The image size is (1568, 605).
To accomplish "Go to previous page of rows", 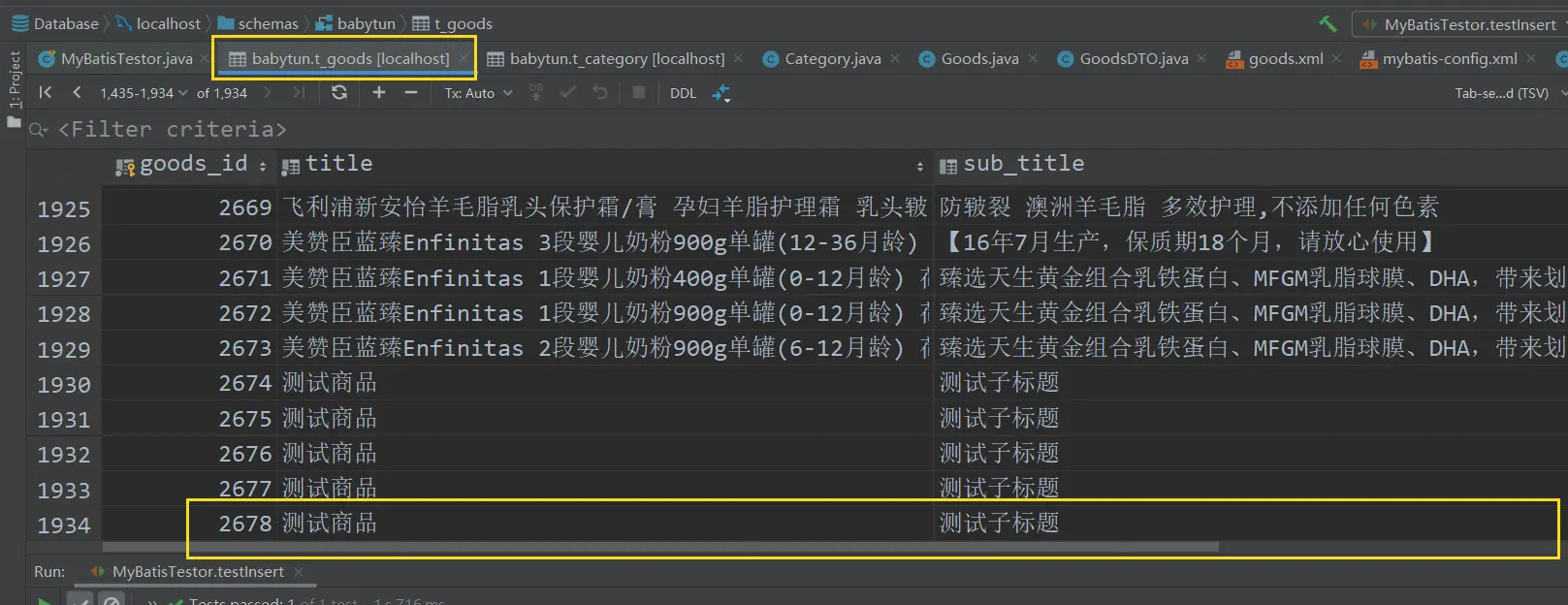I will click(x=77, y=92).
